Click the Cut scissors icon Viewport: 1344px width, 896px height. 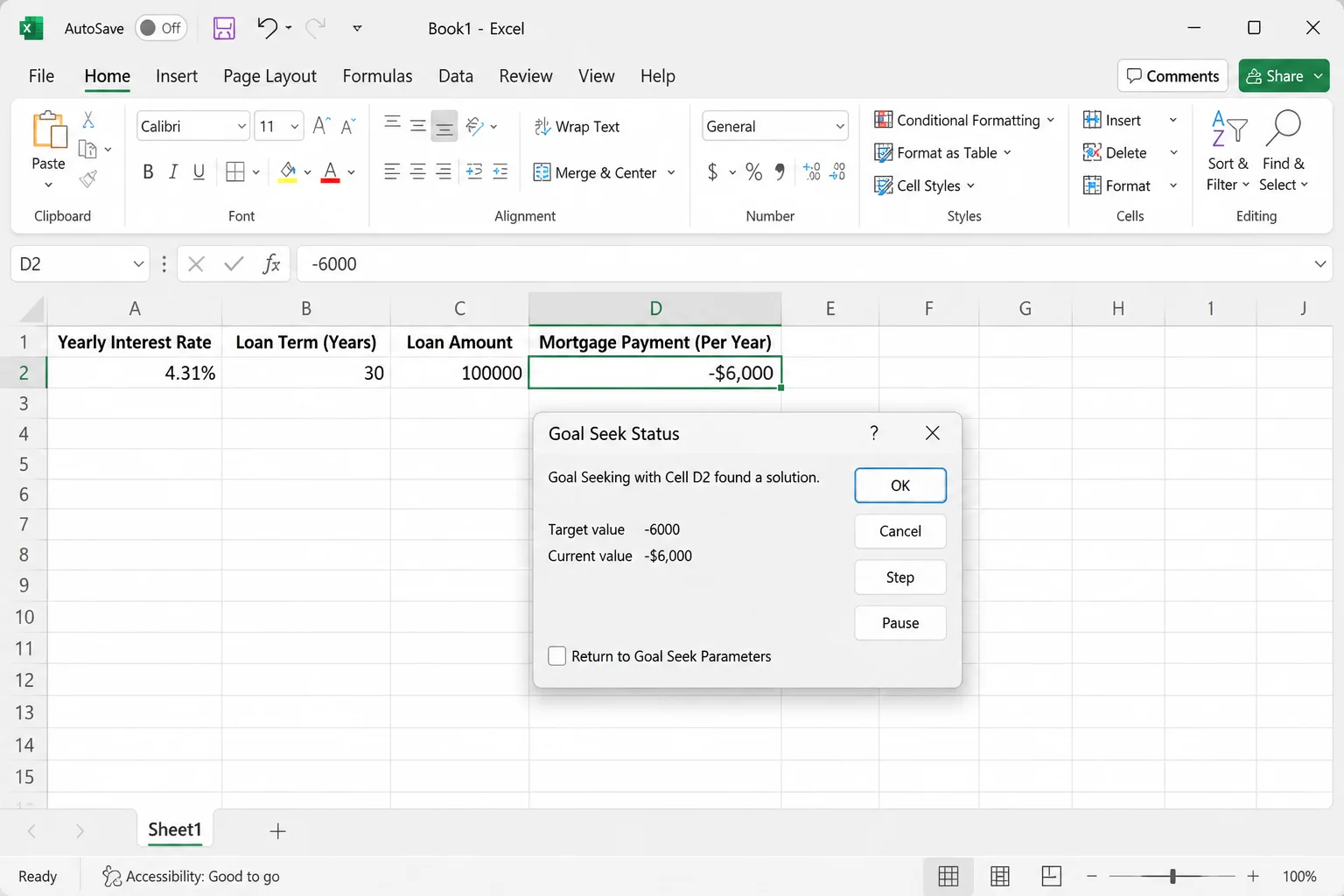coord(88,120)
